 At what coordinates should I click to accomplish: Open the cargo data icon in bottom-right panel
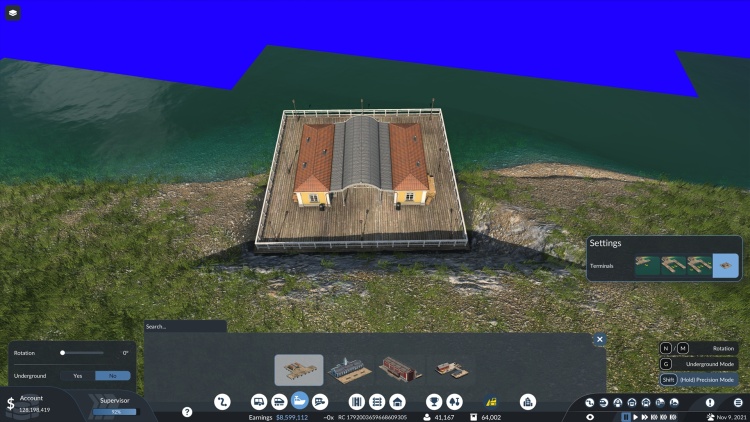(660, 402)
